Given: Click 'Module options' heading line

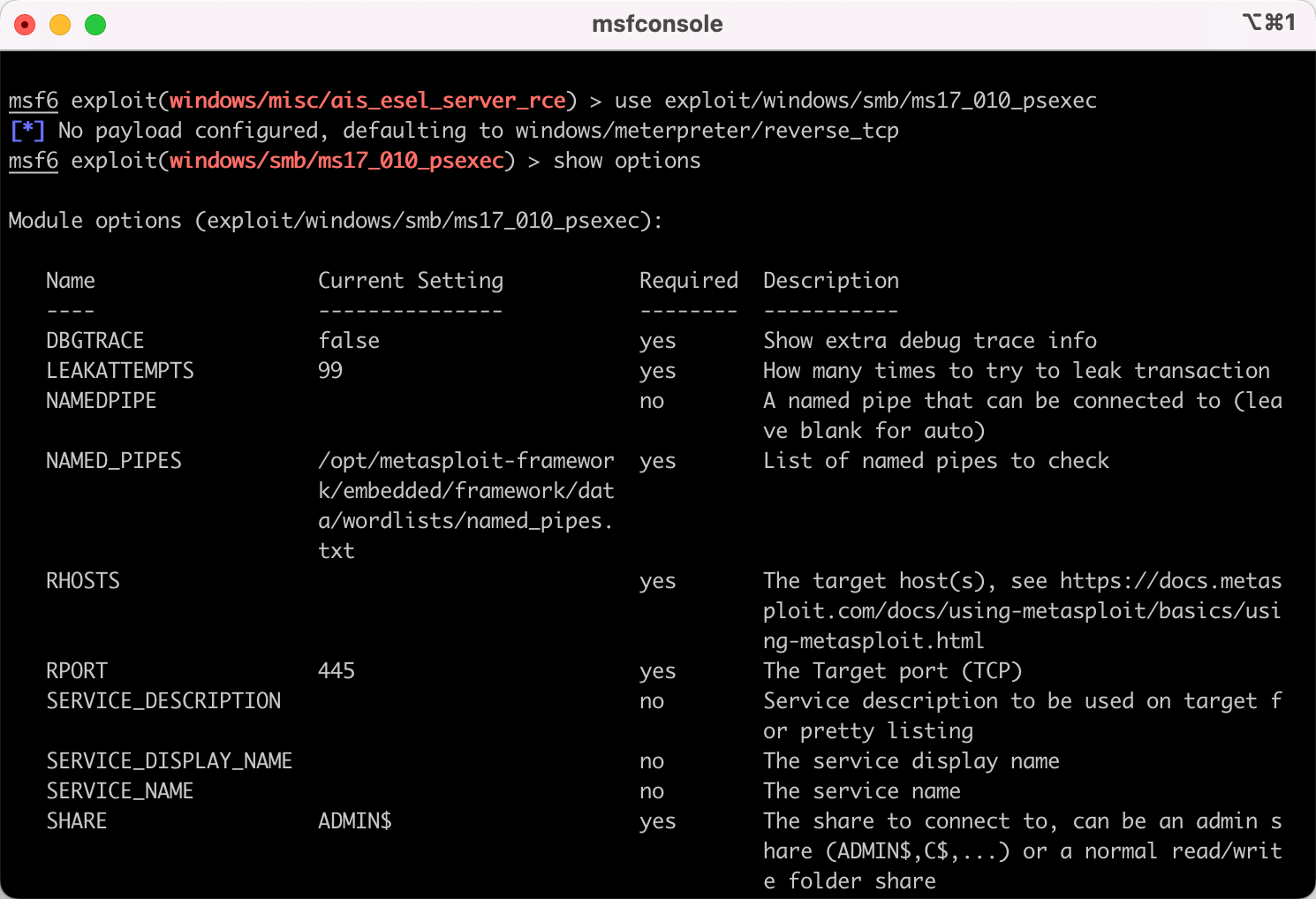Looking at the screenshot, I should [x=336, y=221].
